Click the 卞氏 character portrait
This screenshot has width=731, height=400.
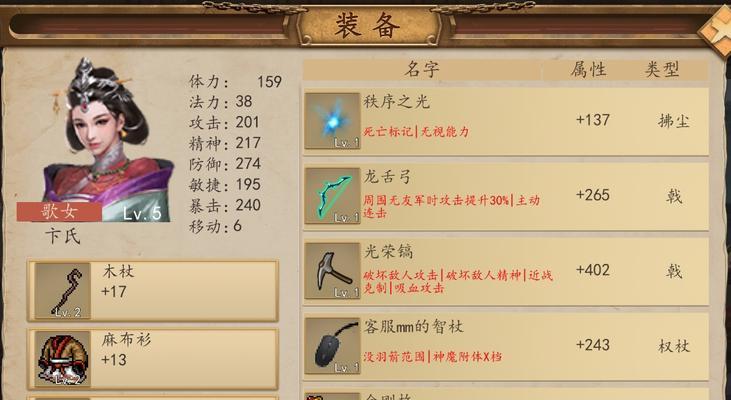107,140
